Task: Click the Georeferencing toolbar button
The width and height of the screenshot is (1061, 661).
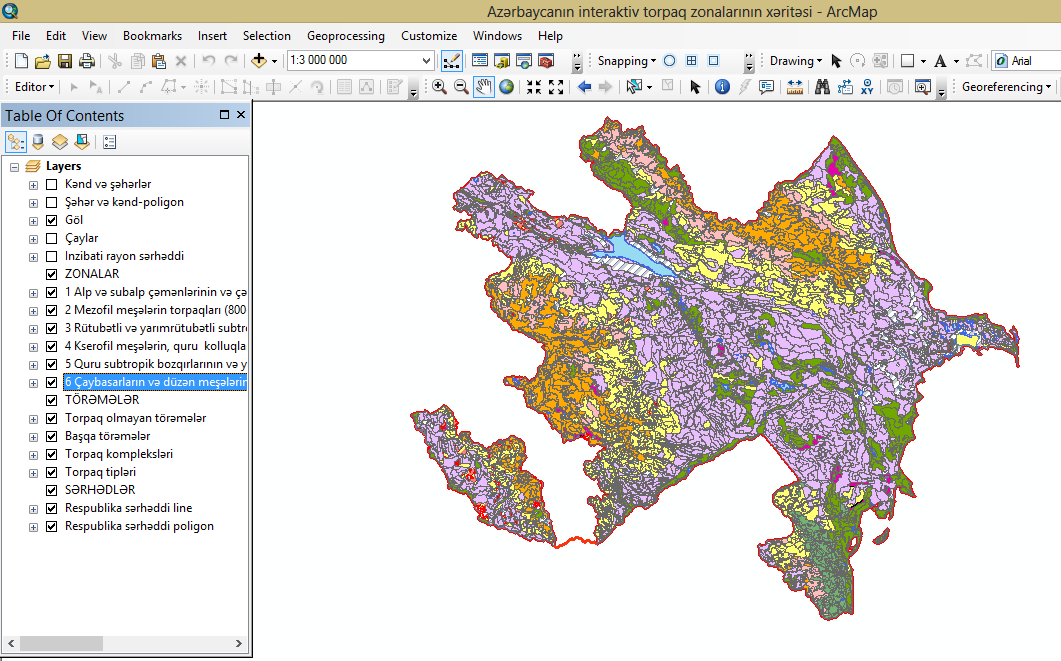Action: coord(1005,87)
